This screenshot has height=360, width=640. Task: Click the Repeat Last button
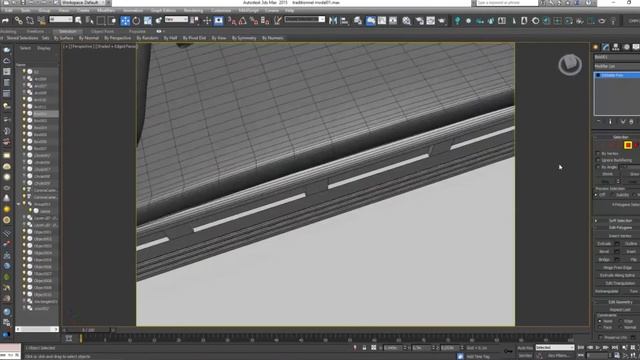click(x=620, y=310)
